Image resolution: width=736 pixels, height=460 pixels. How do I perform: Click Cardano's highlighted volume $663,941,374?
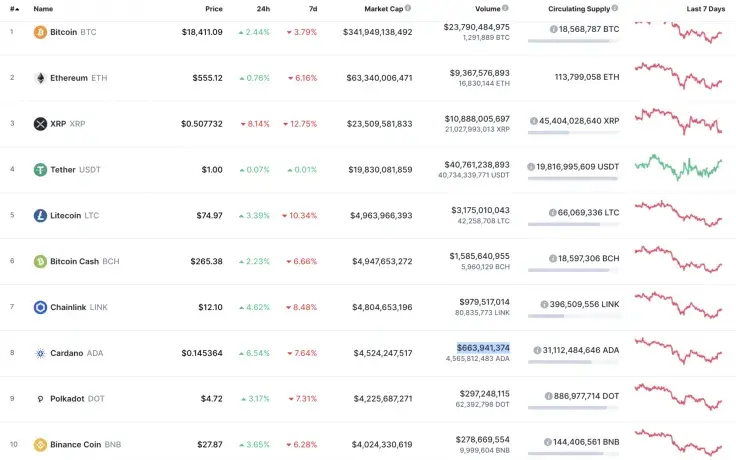[x=483, y=348]
